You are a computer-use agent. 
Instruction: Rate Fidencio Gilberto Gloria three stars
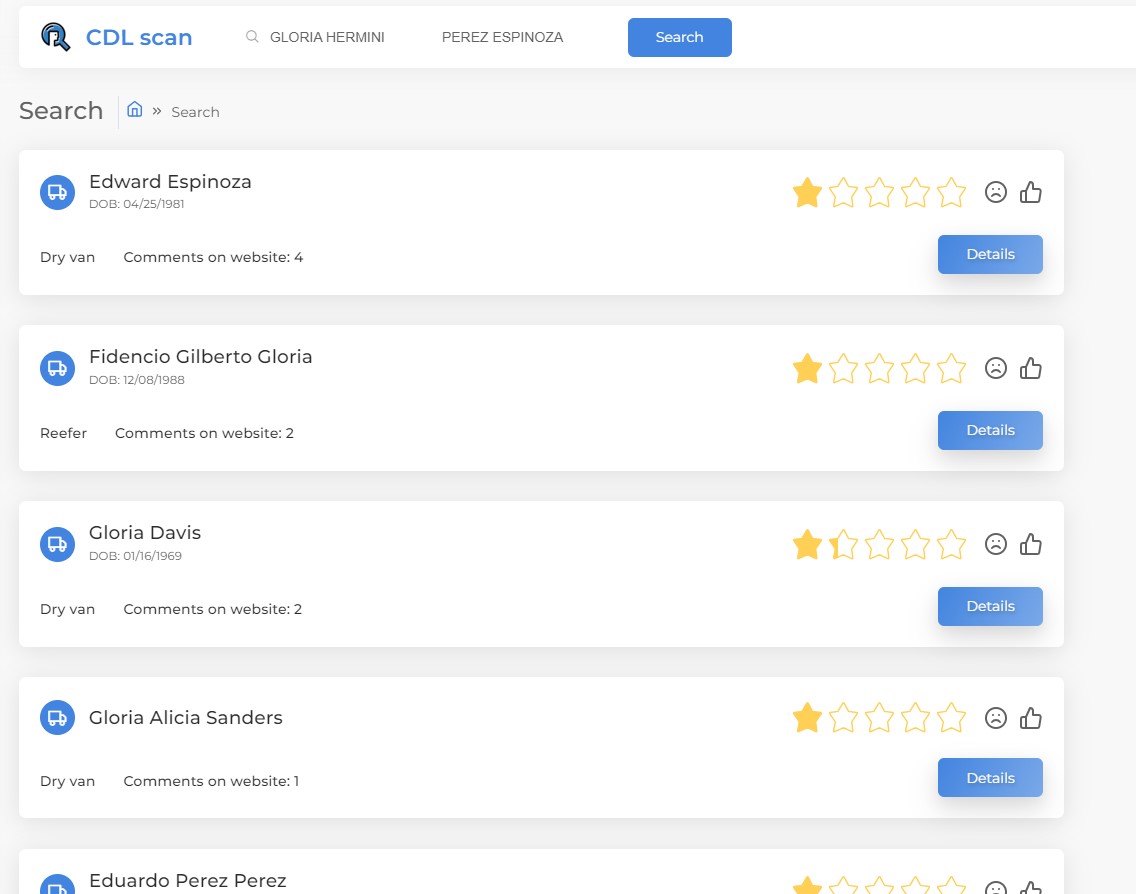879,368
